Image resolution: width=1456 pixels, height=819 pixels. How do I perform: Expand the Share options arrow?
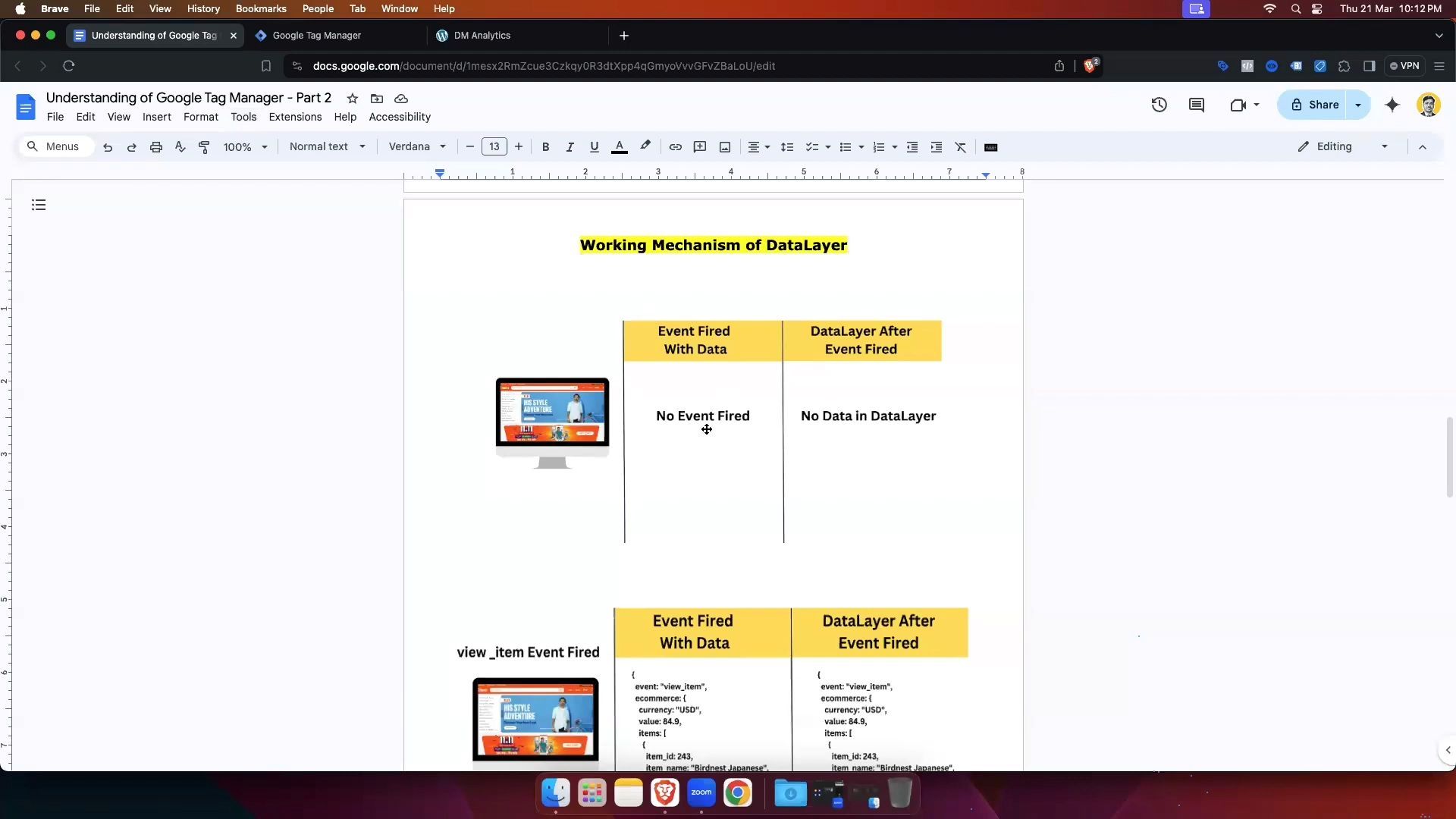pos(1358,105)
